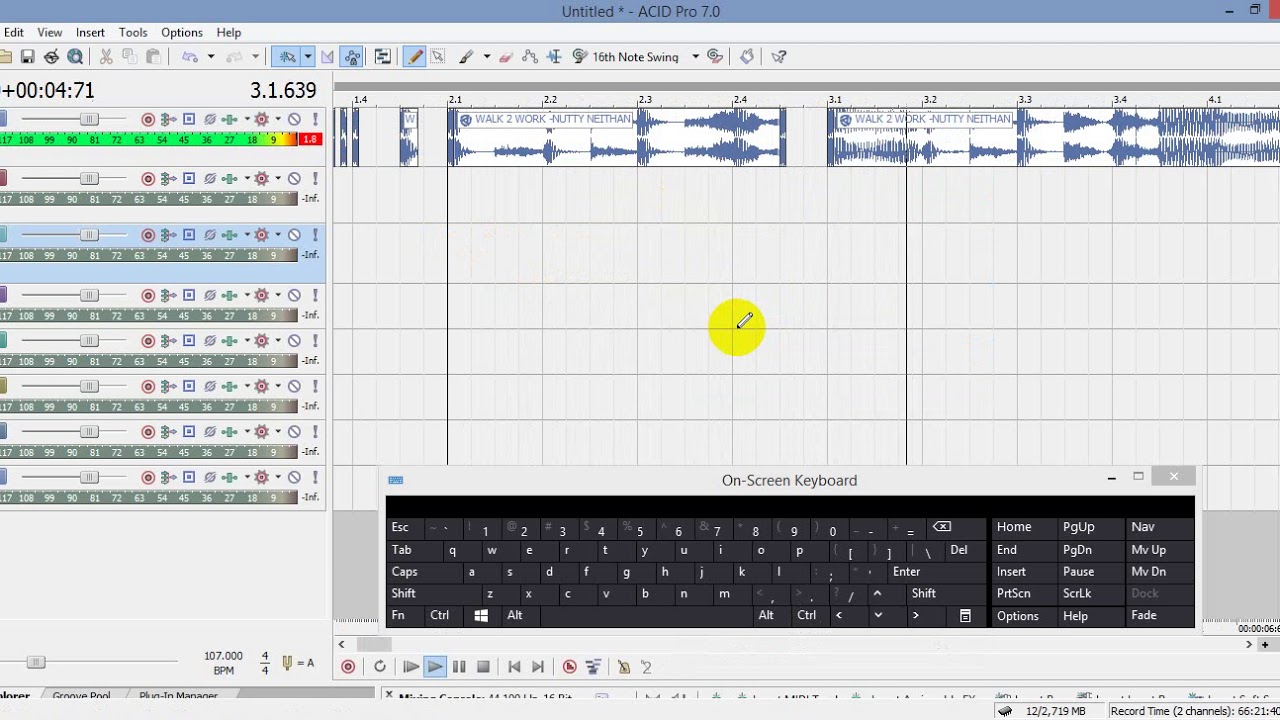Open automation settings gear on first track
Viewport: 1280px width, 720px height.
(x=262, y=119)
